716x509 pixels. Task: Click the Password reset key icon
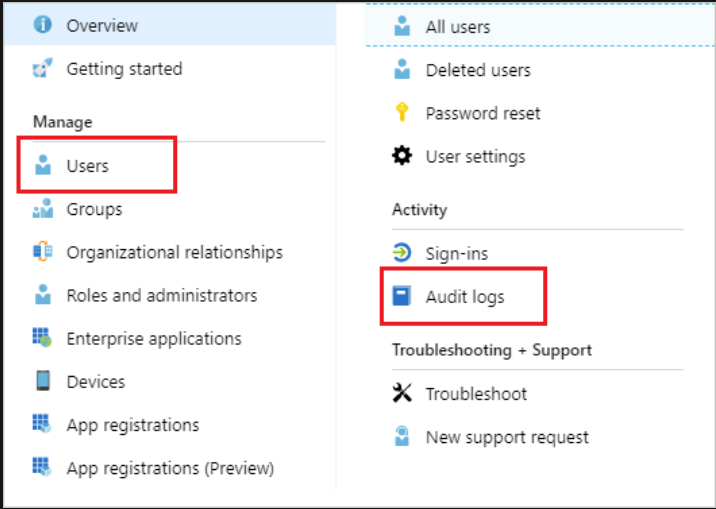click(402, 113)
